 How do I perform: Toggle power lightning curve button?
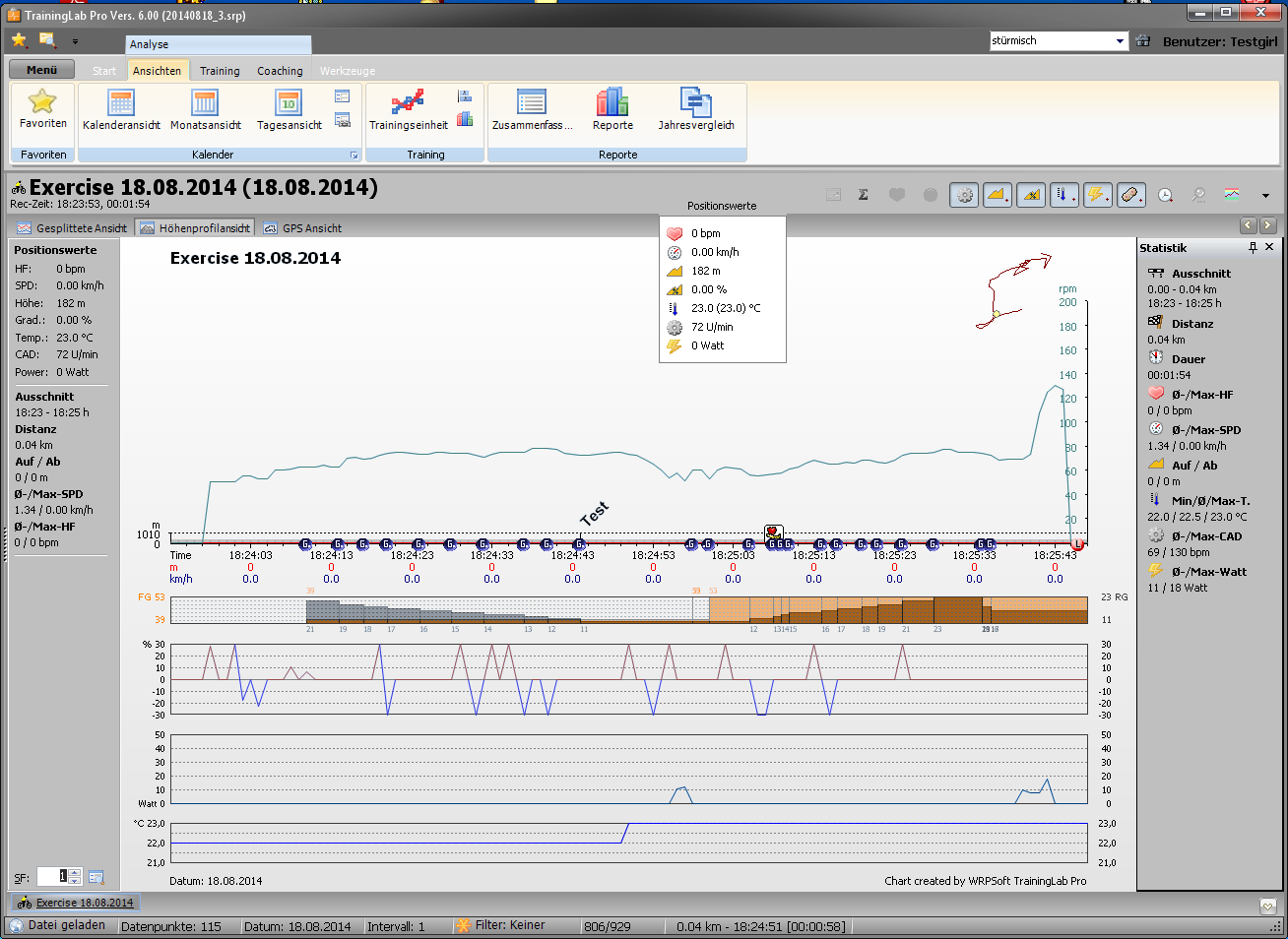tap(1098, 195)
